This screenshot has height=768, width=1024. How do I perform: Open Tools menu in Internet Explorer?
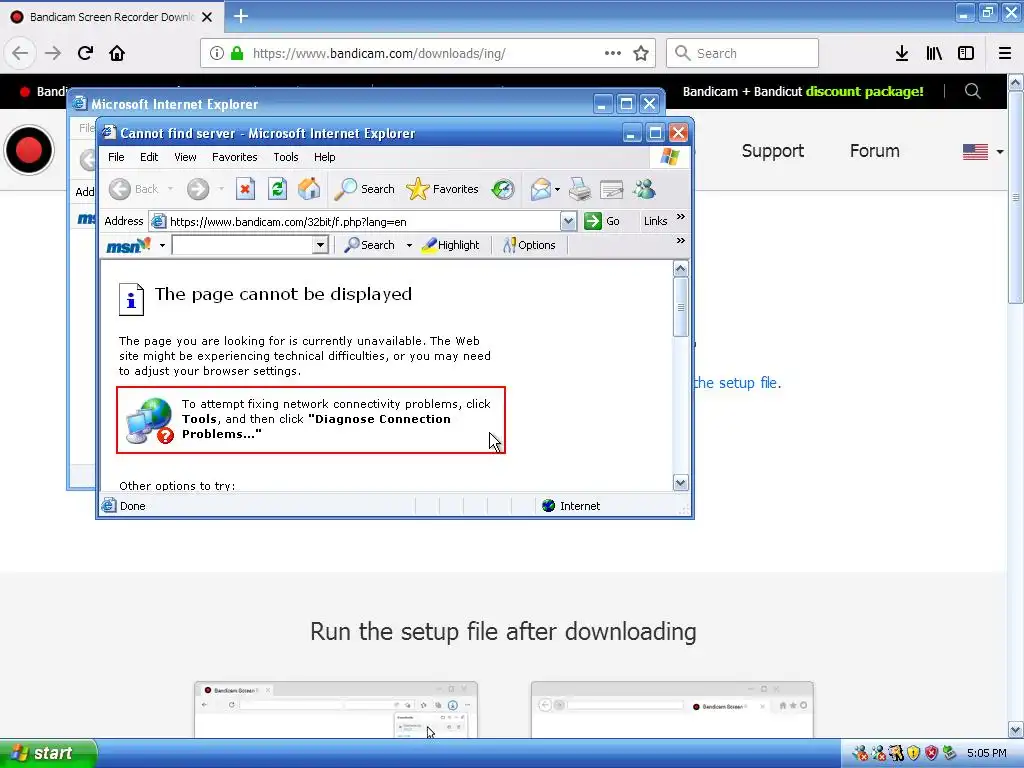click(285, 157)
